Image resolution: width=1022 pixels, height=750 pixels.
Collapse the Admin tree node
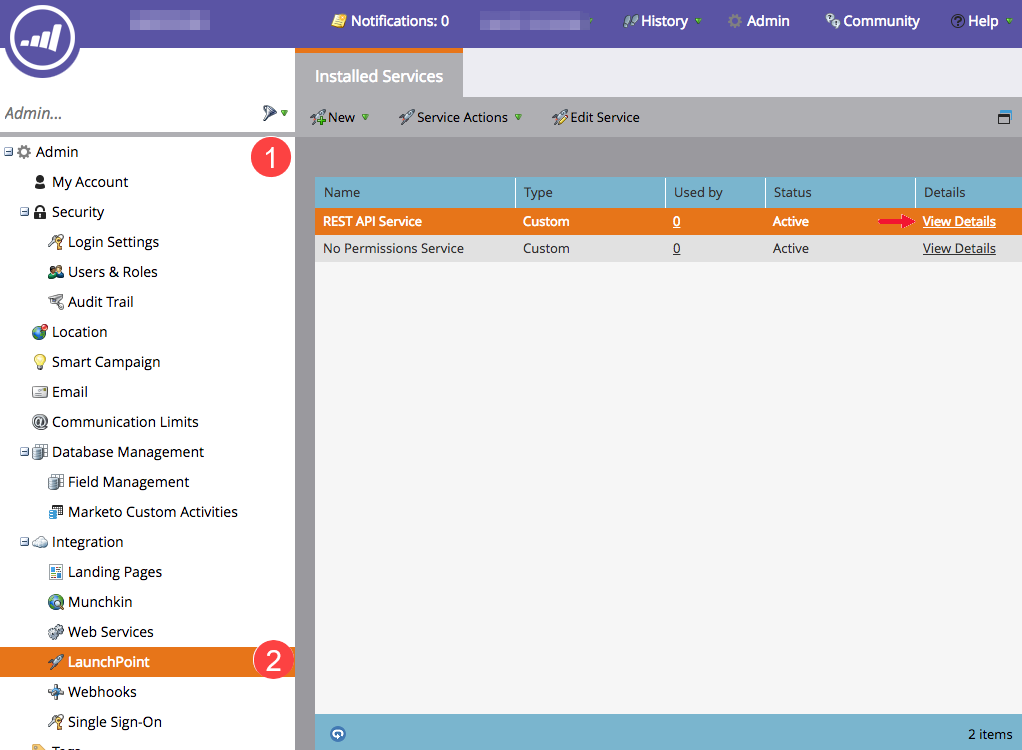coord(8,152)
